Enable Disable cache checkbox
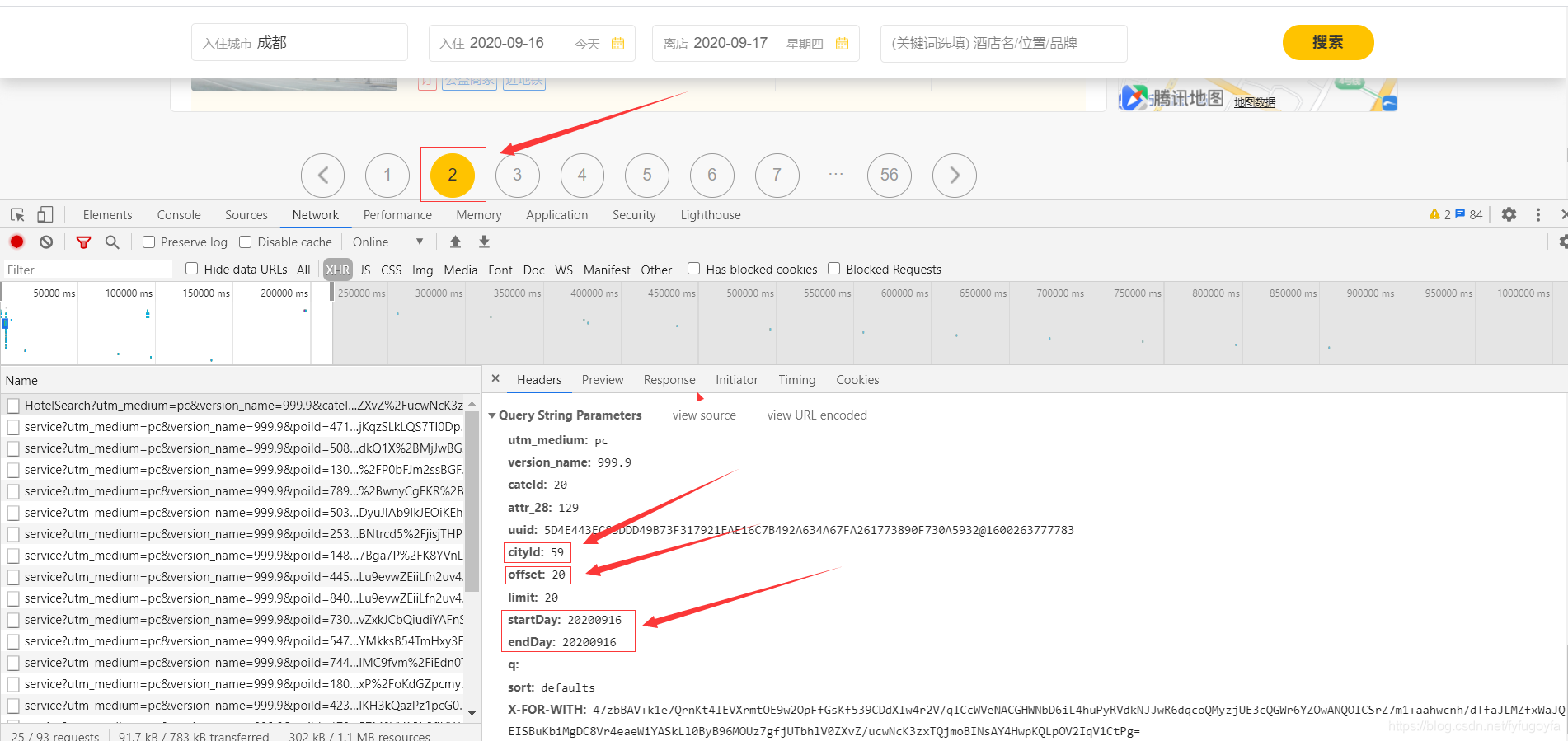The image size is (1568, 741). pos(246,242)
